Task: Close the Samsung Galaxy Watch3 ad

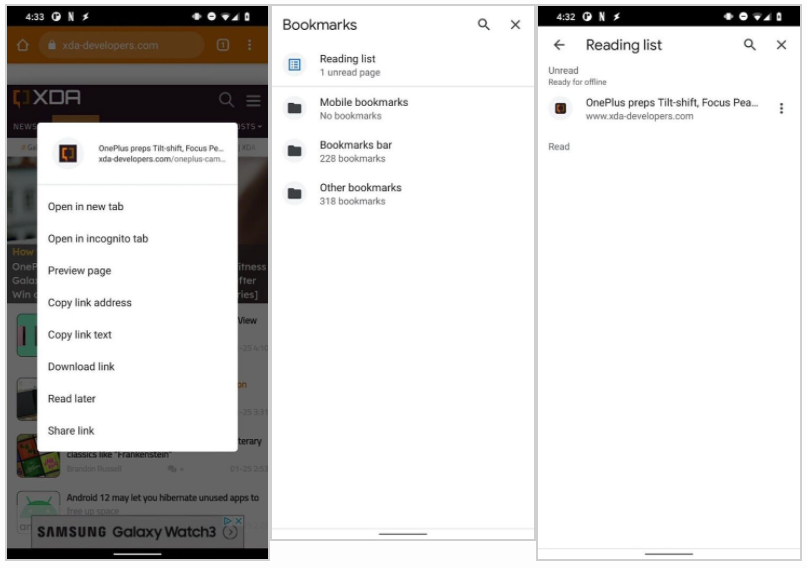Action: [x=239, y=521]
